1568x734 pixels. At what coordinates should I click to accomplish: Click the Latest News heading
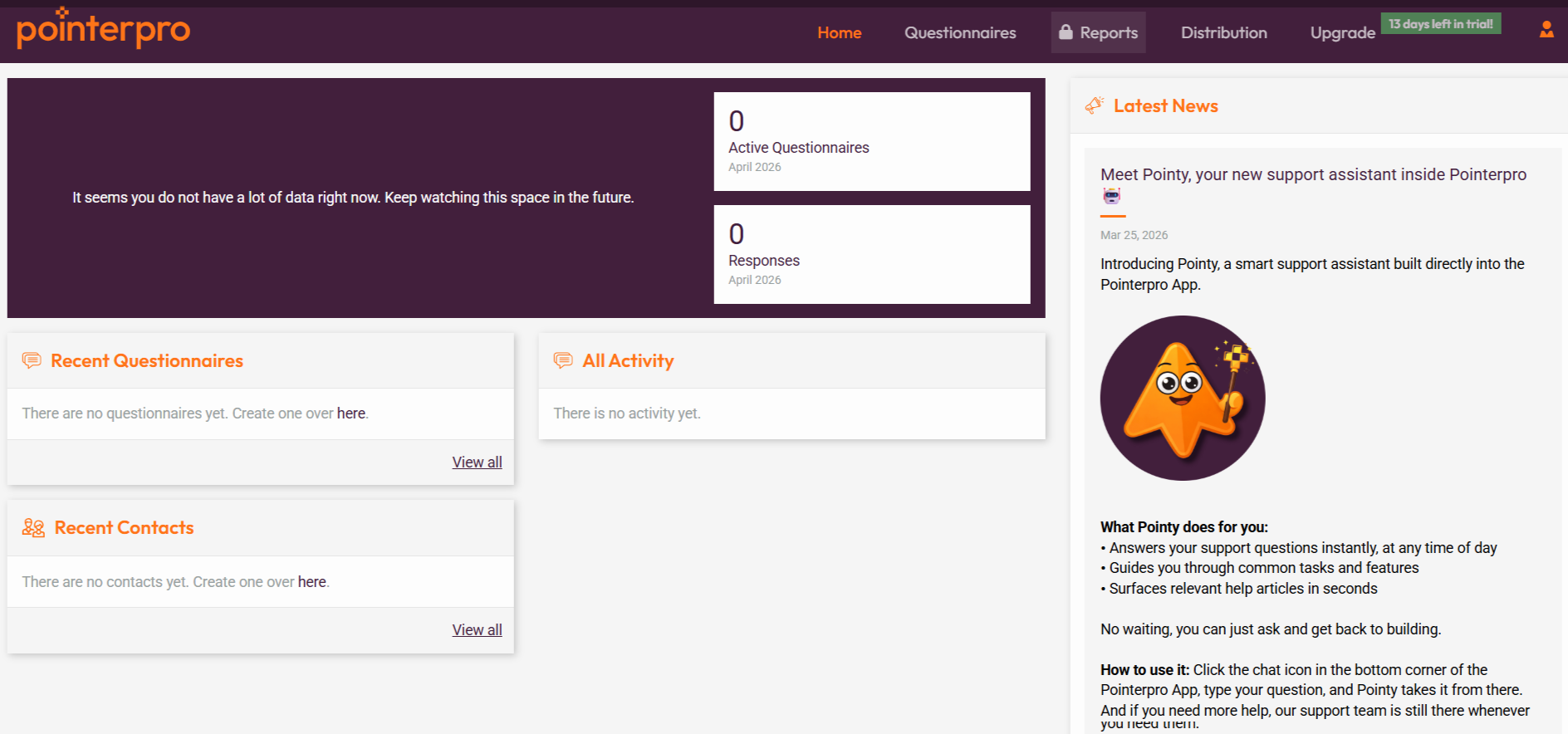1165,105
